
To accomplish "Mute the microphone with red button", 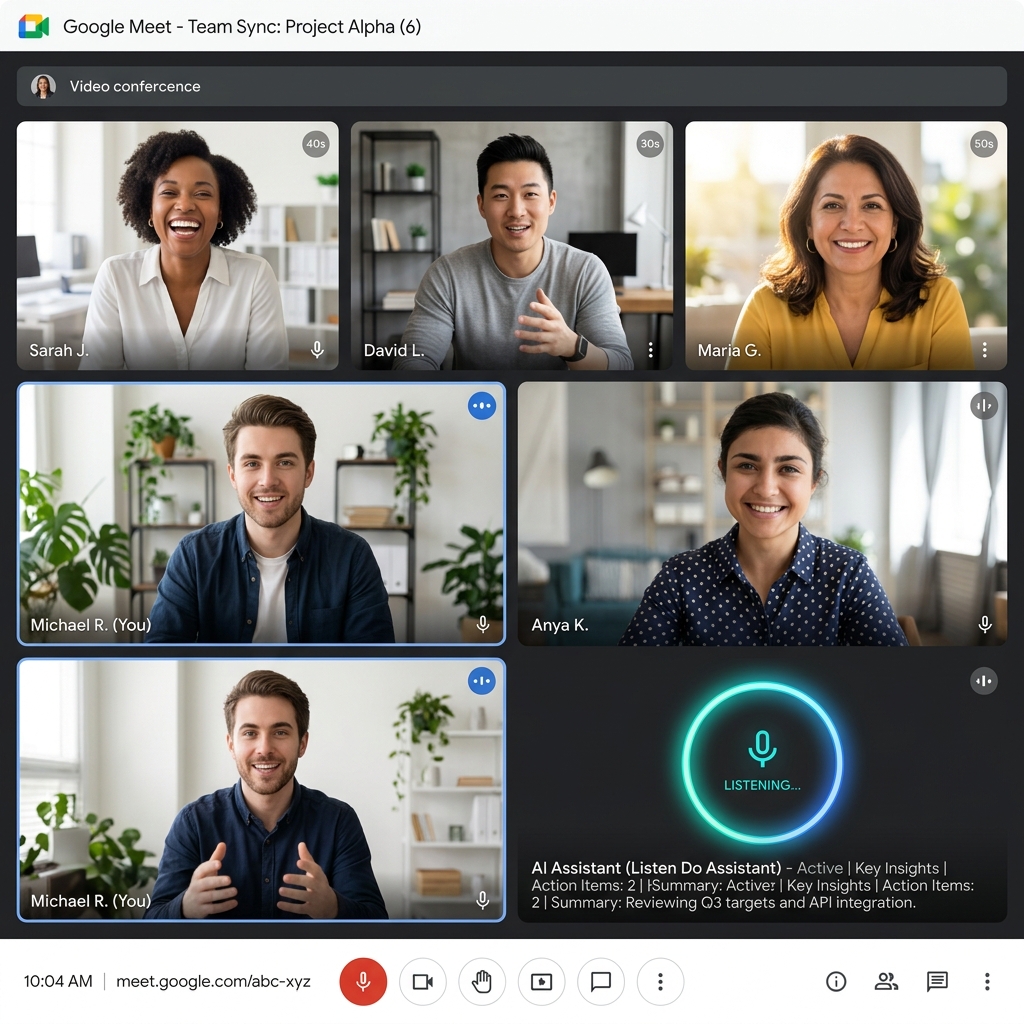I will [363, 981].
